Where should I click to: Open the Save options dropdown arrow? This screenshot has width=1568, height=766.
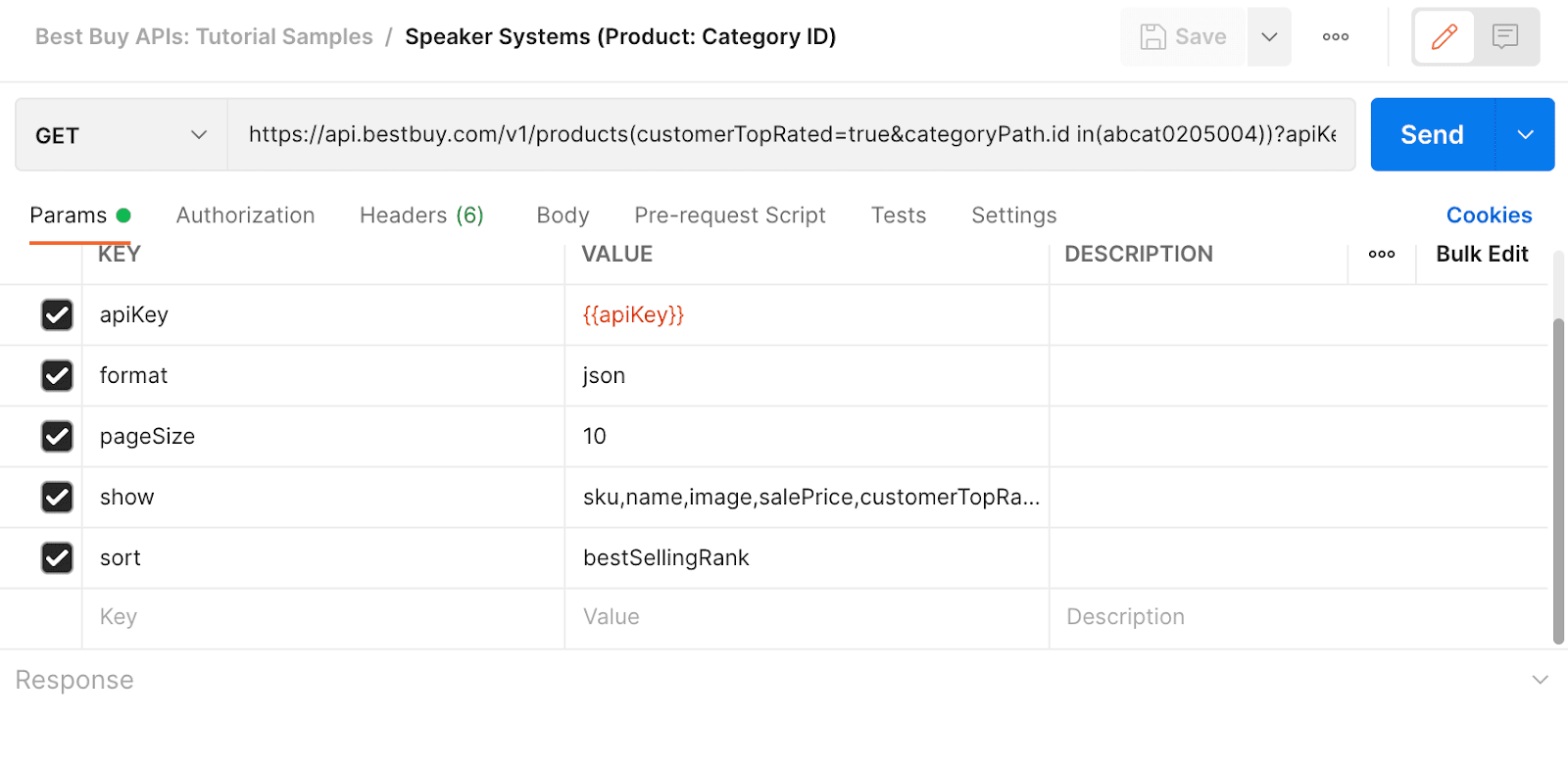pyautogui.click(x=1269, y=37)
